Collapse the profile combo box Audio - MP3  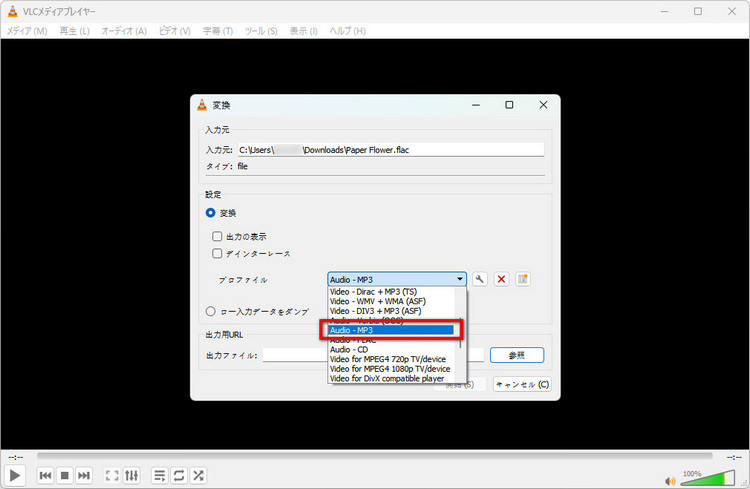397,279
